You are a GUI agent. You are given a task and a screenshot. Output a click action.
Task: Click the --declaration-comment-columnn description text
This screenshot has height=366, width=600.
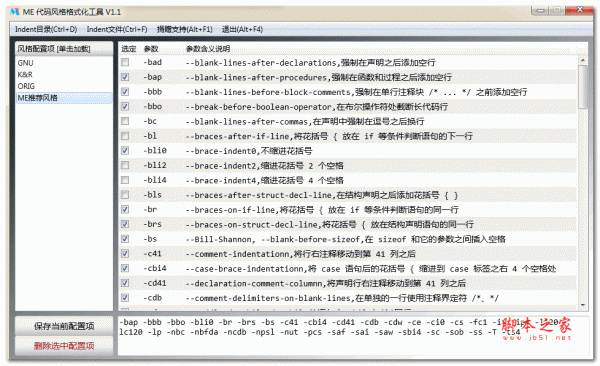click(326, 283)
